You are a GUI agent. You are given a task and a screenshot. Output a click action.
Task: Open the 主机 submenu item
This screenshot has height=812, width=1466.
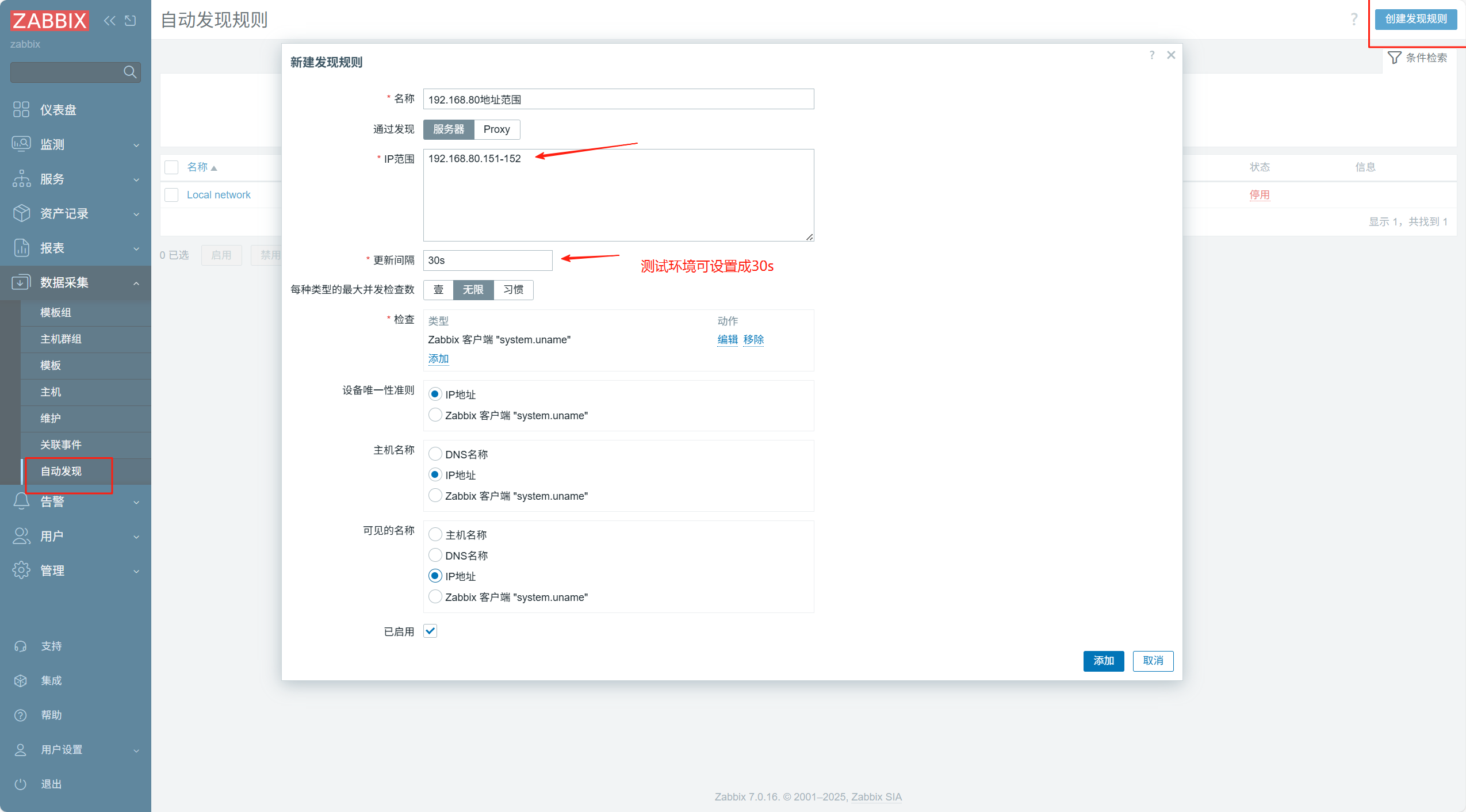(86, 392)
